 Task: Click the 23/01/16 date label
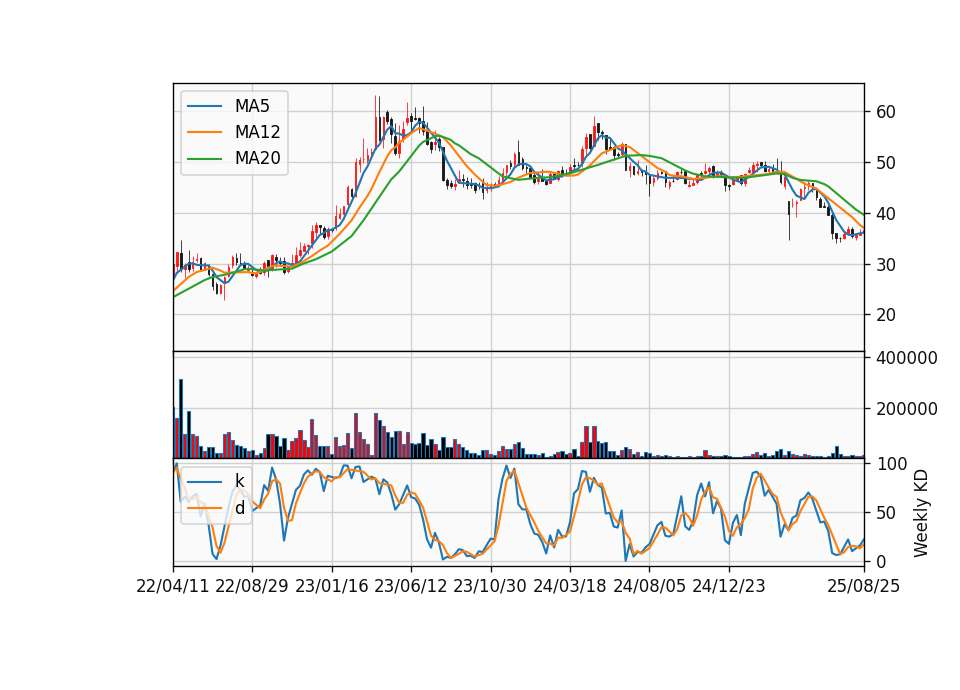pos(332,586)
